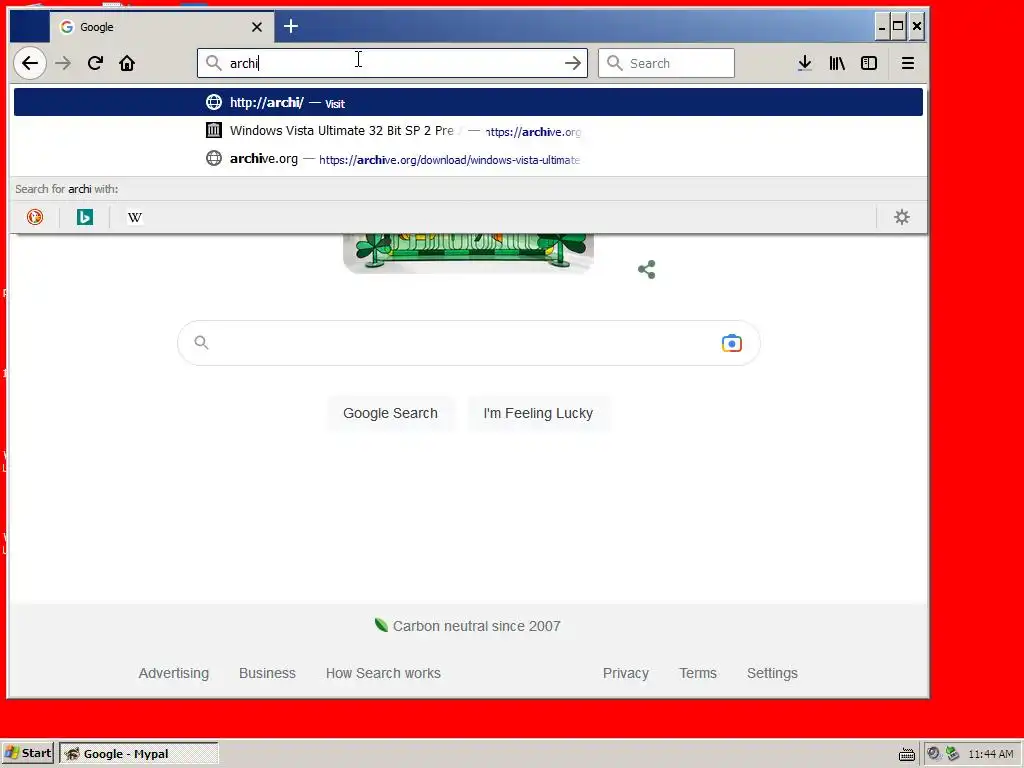Open search settings gear icon

[902, 217]
